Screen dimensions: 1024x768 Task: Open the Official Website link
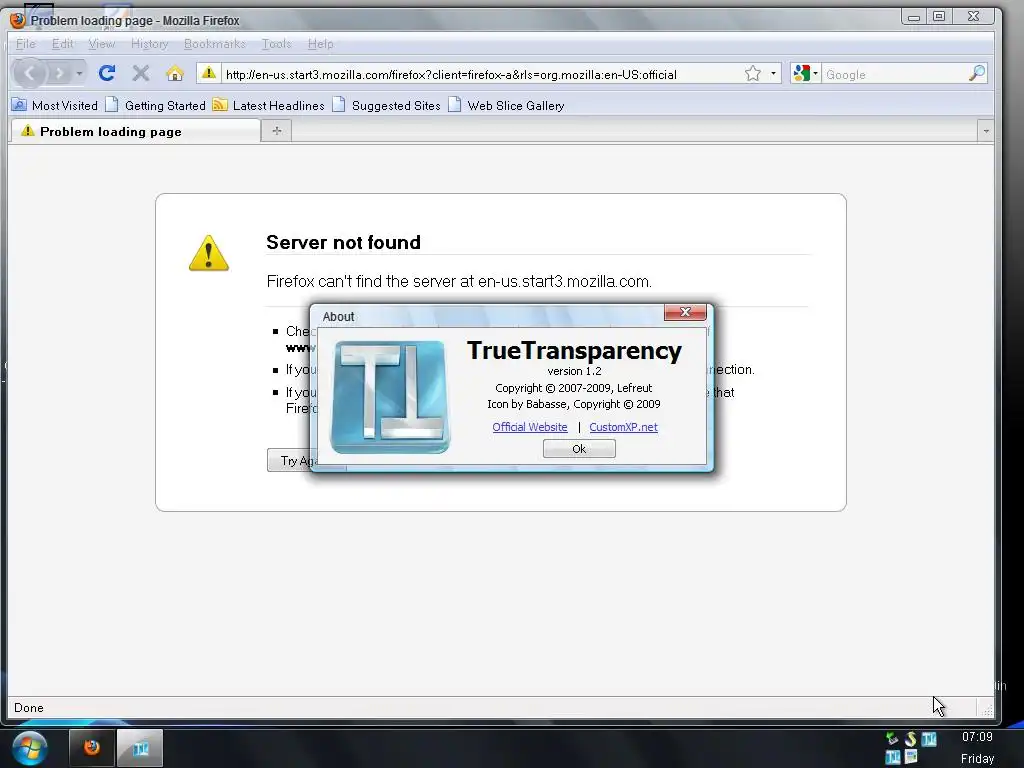[530, 427]
